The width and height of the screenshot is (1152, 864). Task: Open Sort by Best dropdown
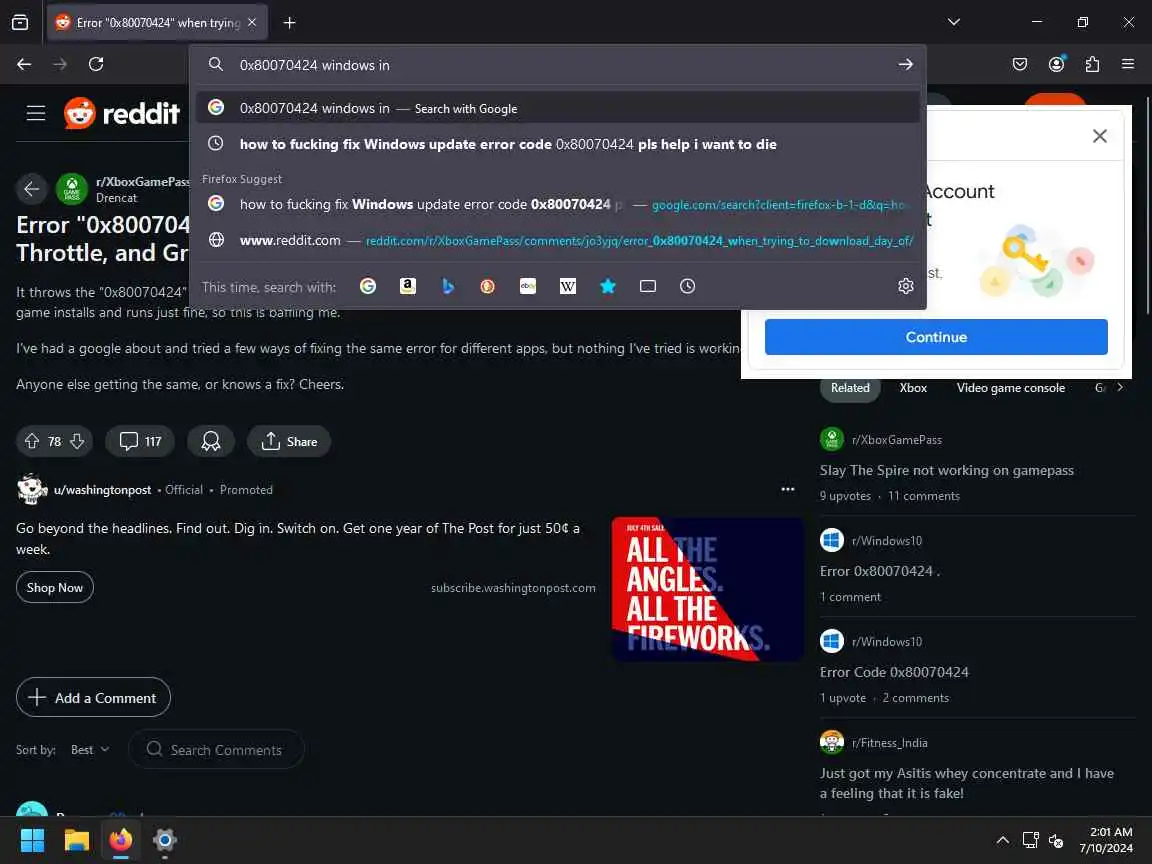pos(90,750)
